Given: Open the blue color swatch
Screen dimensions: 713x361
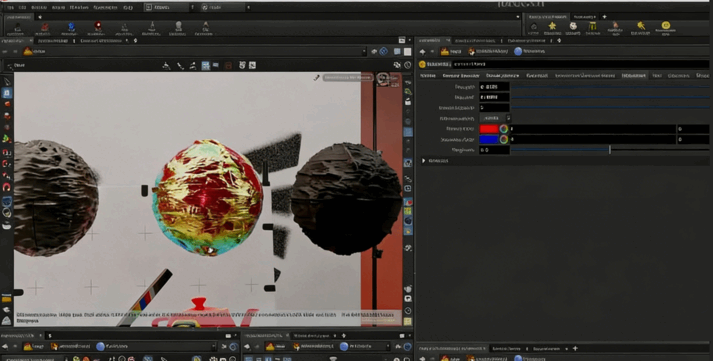Looking at the screenshot, I should tap(489, 140).
